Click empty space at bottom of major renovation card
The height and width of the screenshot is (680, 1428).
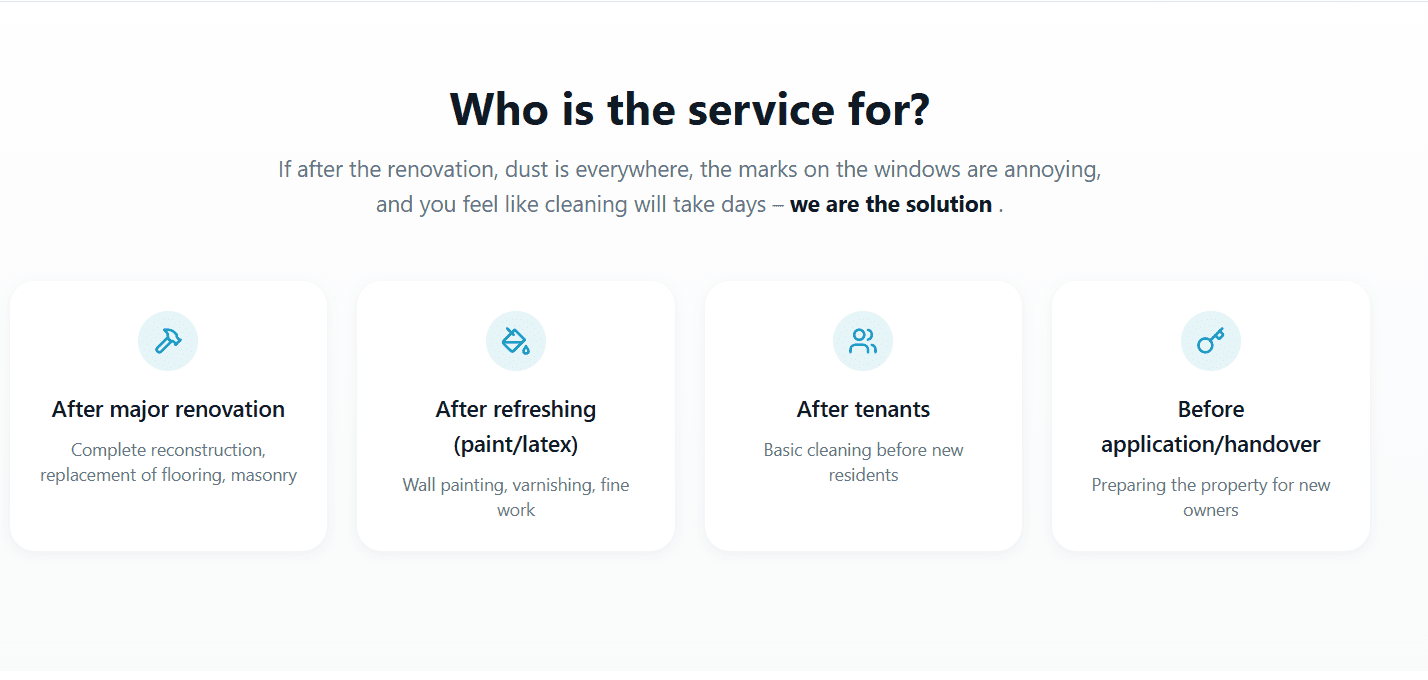coord(168,522)
